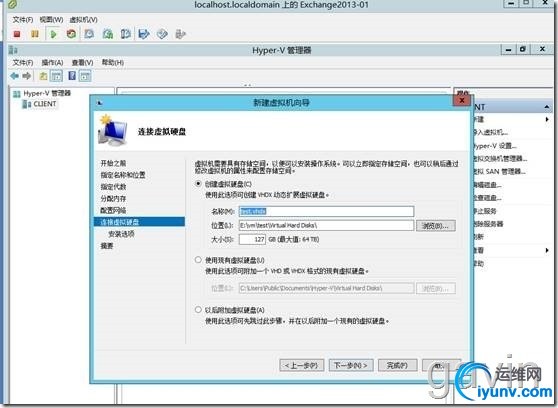The image size is (558, 408).
Task: Open File menu in VM connection window
Action: (x=23, y=20)
